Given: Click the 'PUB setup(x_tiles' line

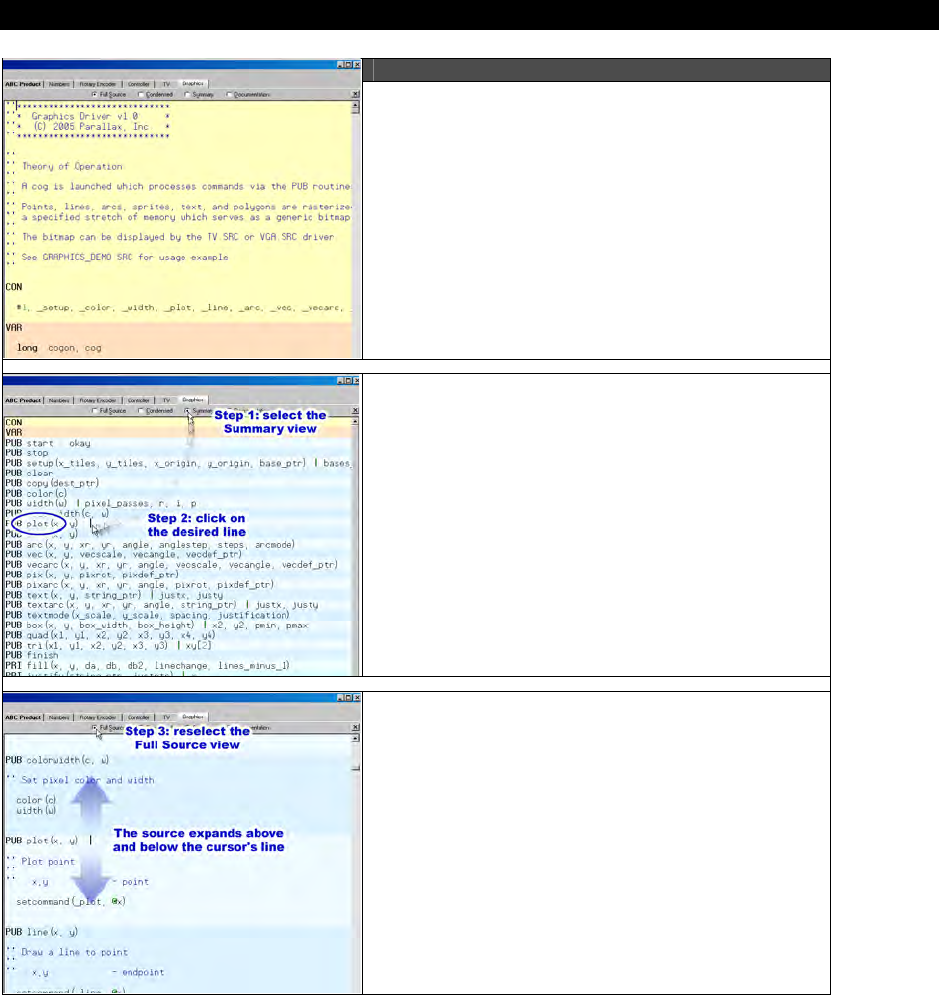Looking at the screenshot, I should (178, 463).
